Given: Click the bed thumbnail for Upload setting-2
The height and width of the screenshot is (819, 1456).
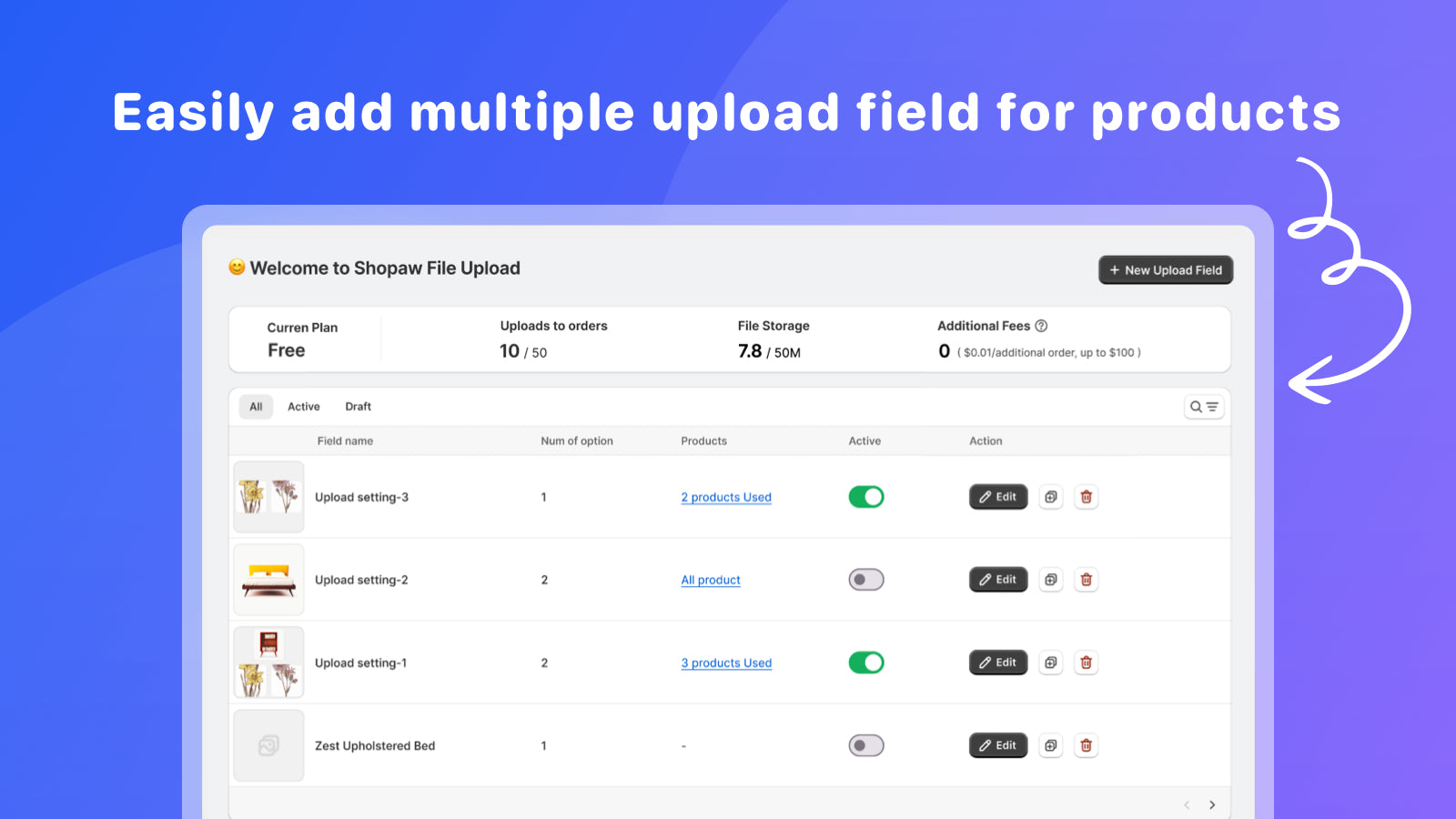Looking at the screenshot, I should point(268,580).
